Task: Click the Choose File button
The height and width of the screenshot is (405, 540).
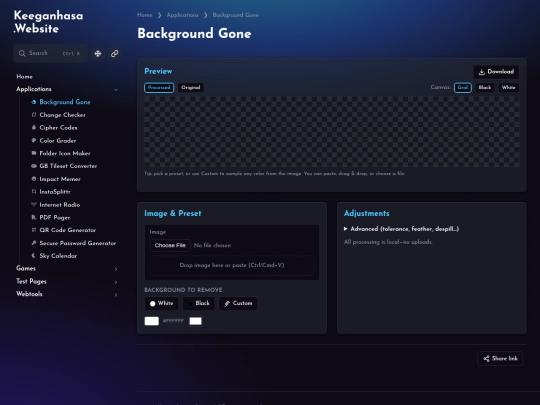Action: (170, 245)
